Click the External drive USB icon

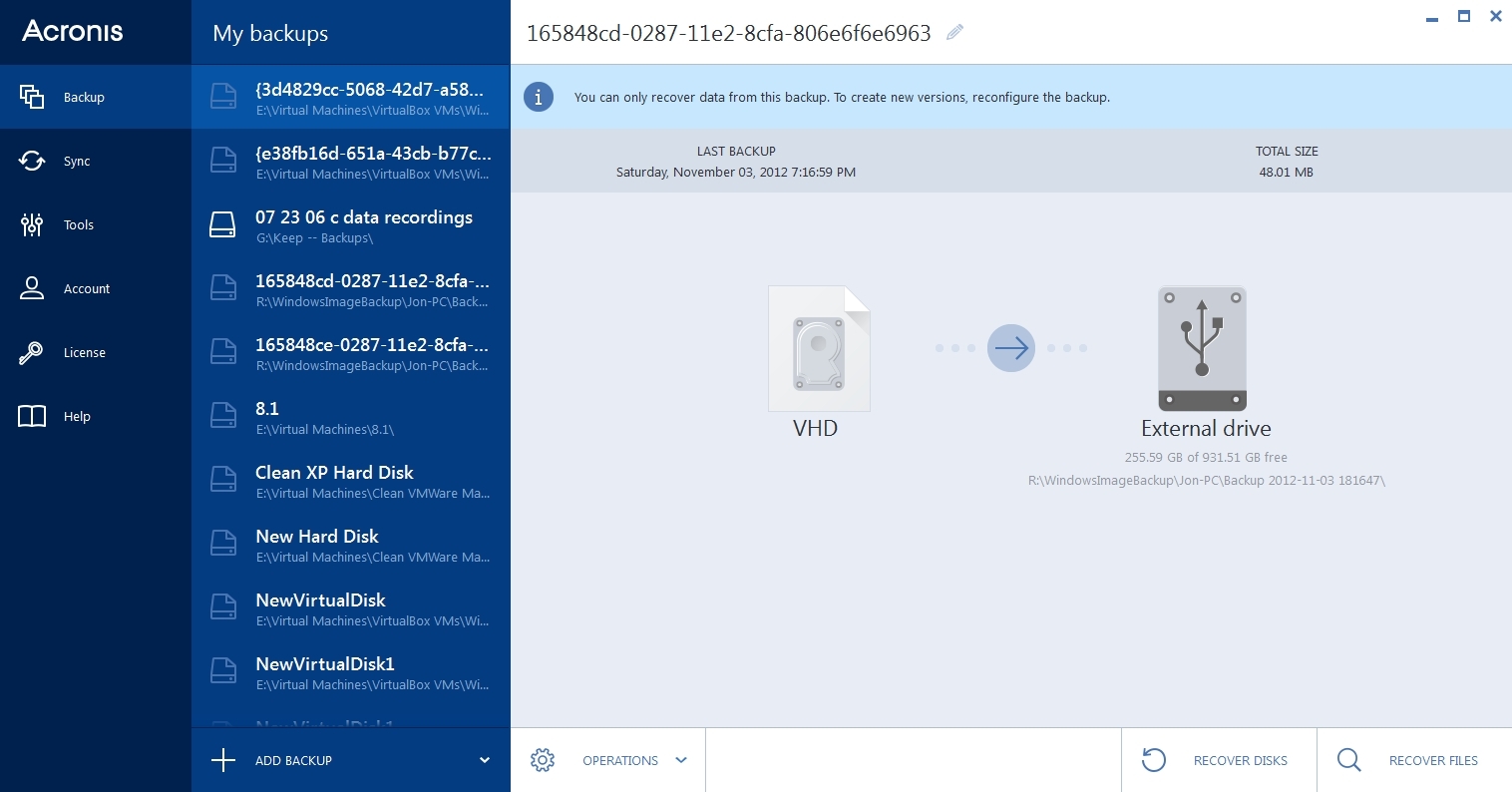pos(1202,348)
